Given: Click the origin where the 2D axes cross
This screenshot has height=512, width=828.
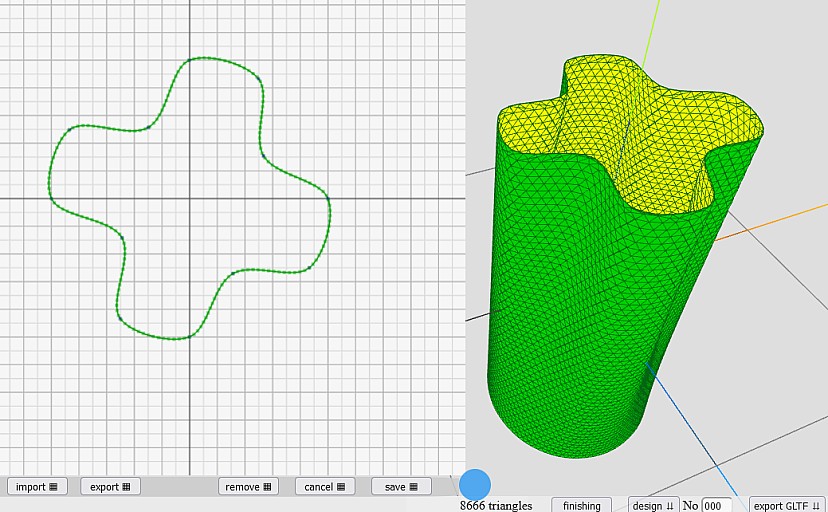Looking at the screenshot, I should click(x=189, y=198).
